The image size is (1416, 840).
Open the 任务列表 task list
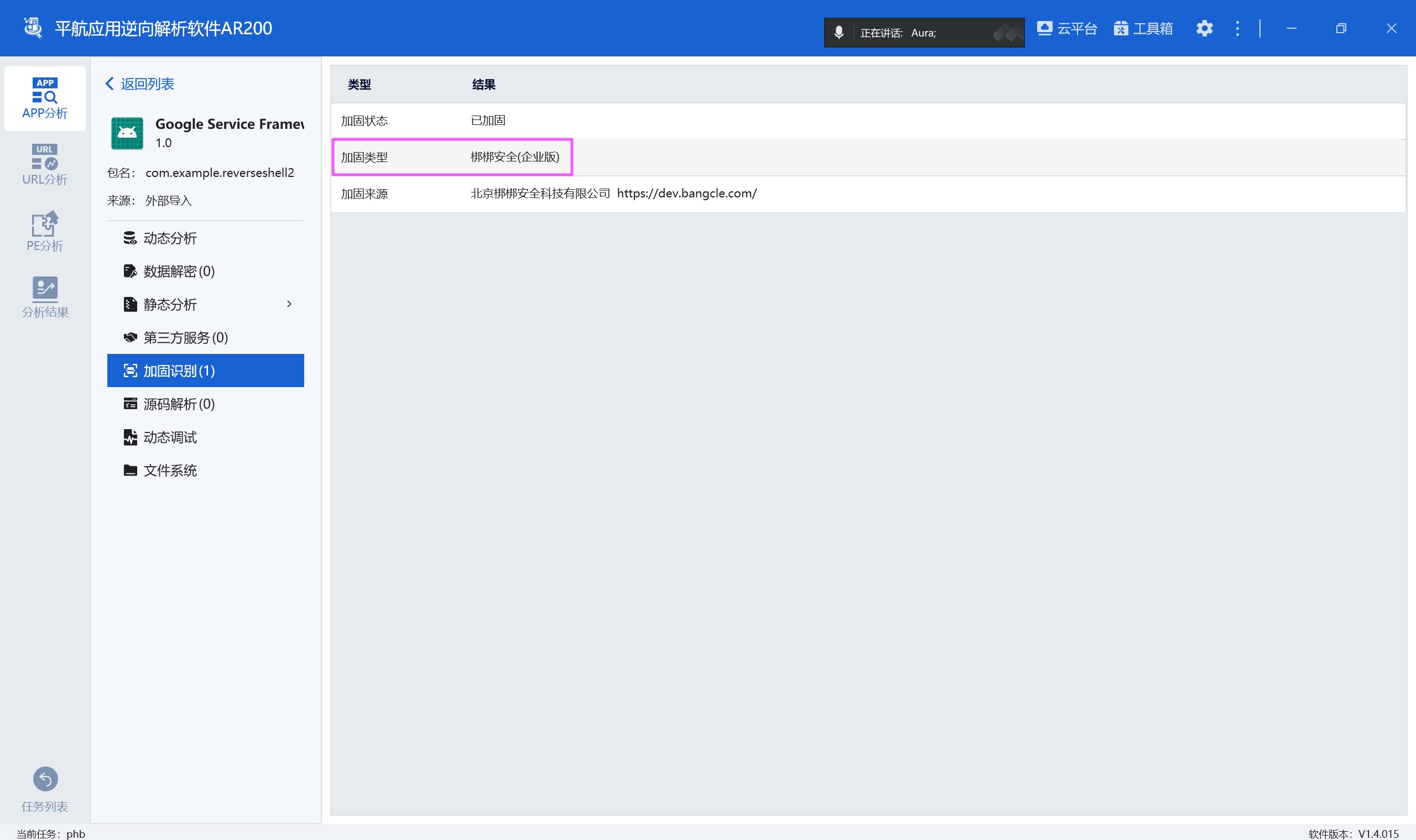(45, 790)
